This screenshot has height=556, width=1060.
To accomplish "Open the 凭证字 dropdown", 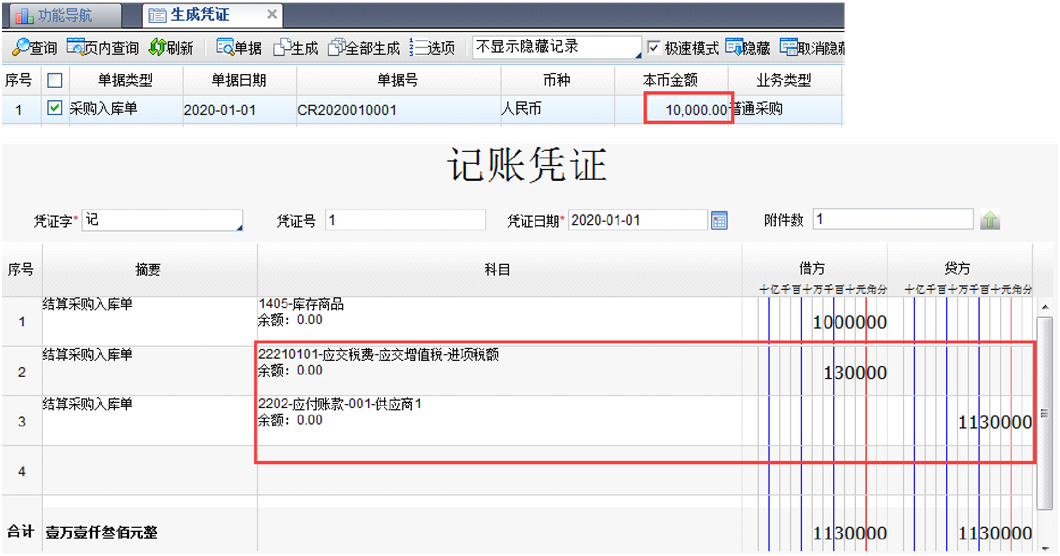I will click(162, 220).
